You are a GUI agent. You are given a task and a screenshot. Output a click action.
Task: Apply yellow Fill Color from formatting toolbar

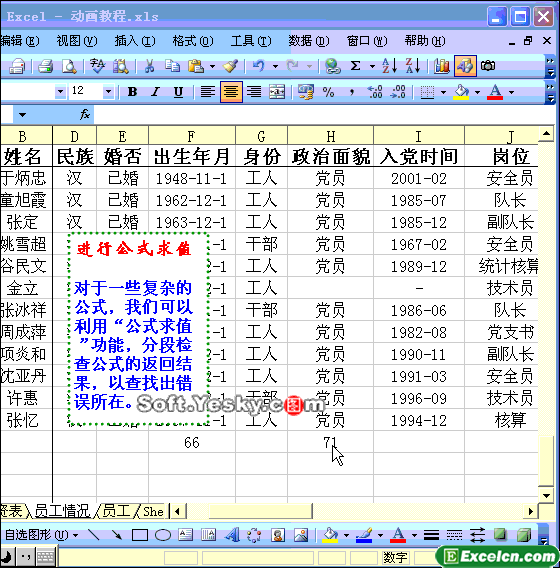click(x=461, y=92)
